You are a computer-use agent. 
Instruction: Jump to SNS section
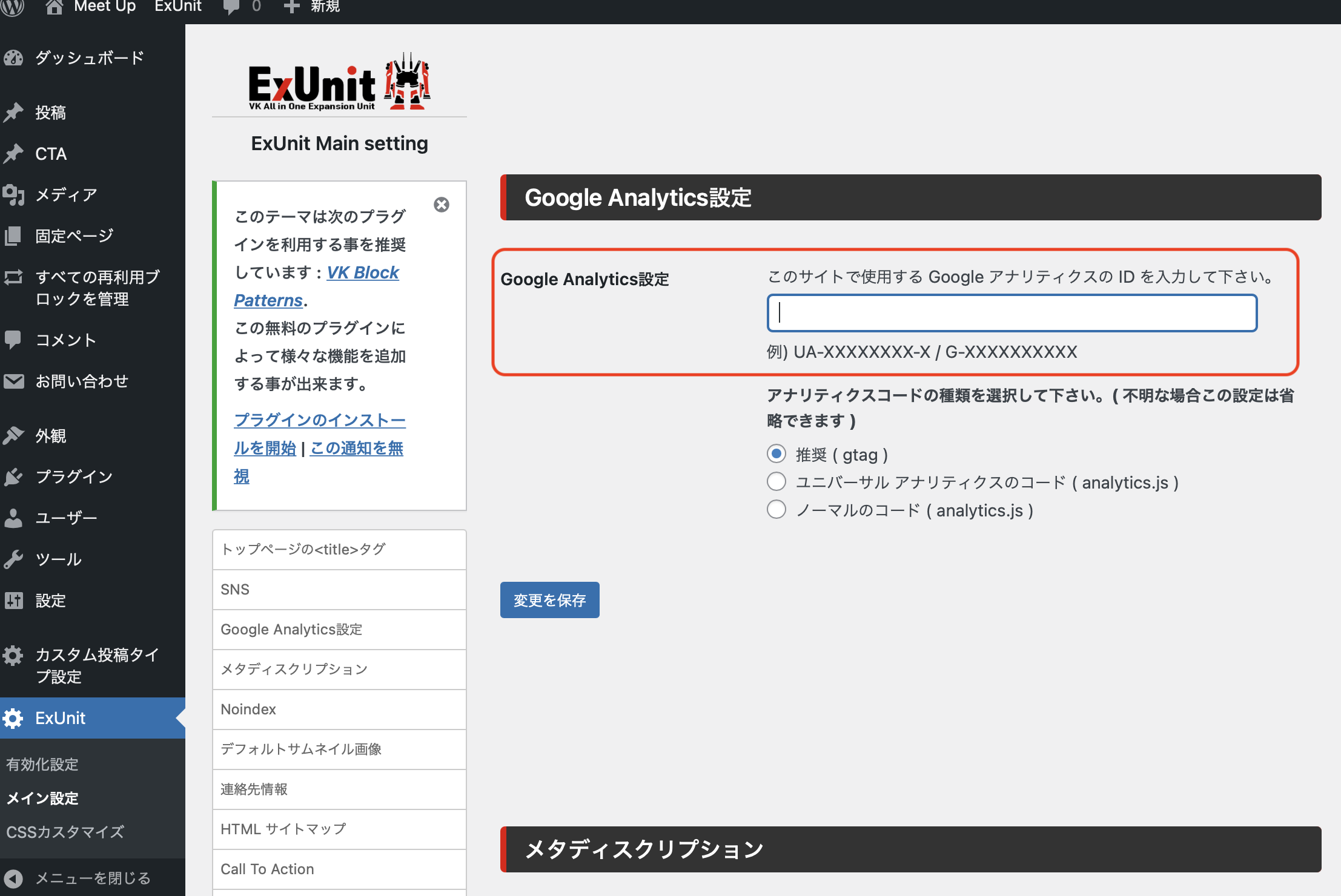(x=339, y=590)
